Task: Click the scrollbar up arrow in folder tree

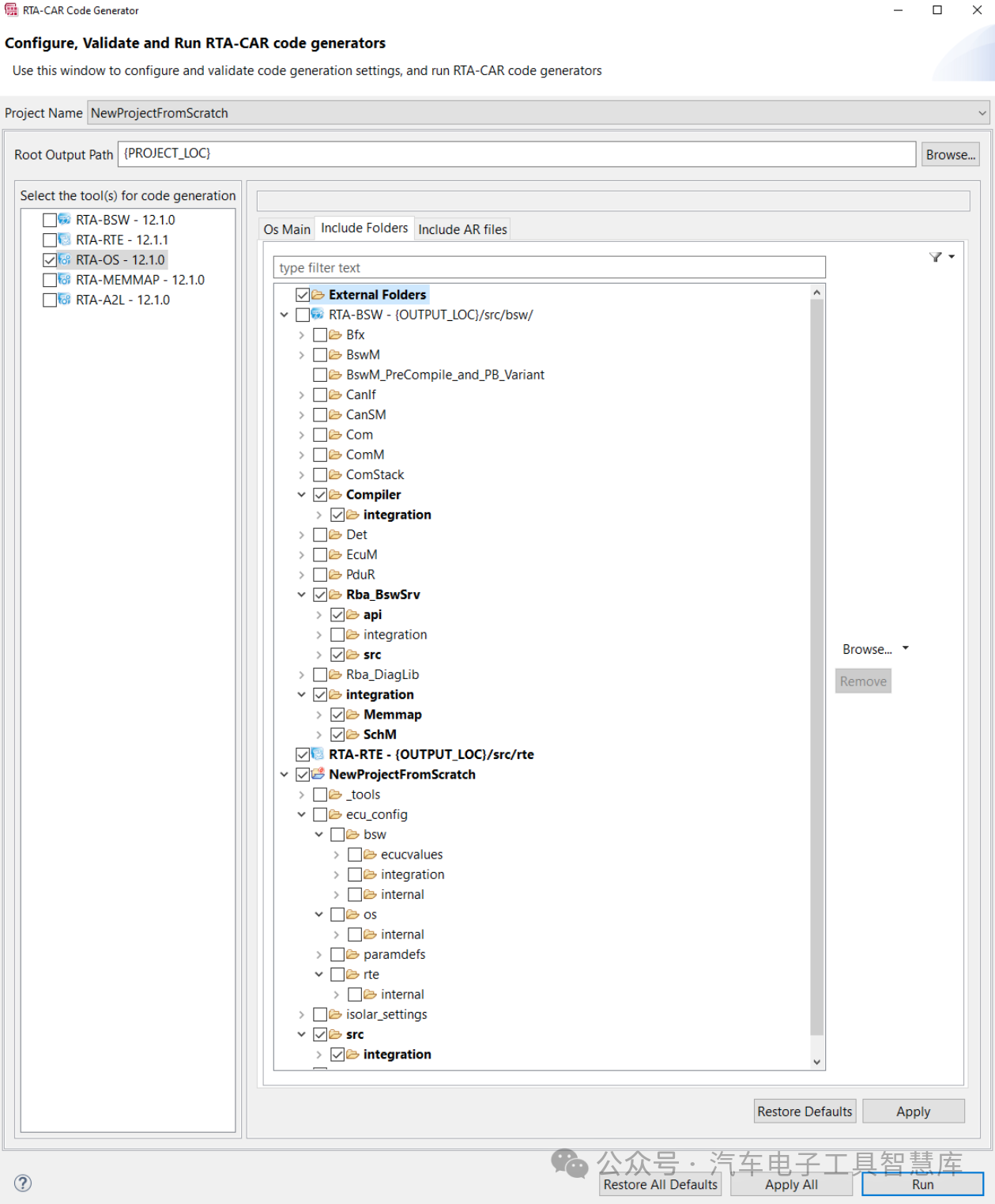Action: [817, 293]
